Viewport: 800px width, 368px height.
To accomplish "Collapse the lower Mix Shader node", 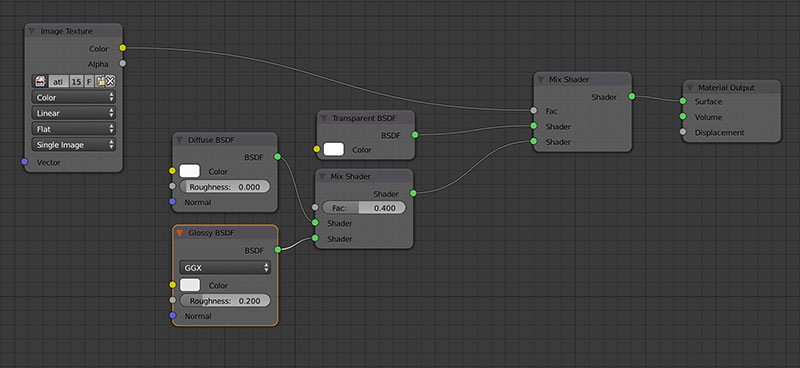I will [x=322, y=177].
